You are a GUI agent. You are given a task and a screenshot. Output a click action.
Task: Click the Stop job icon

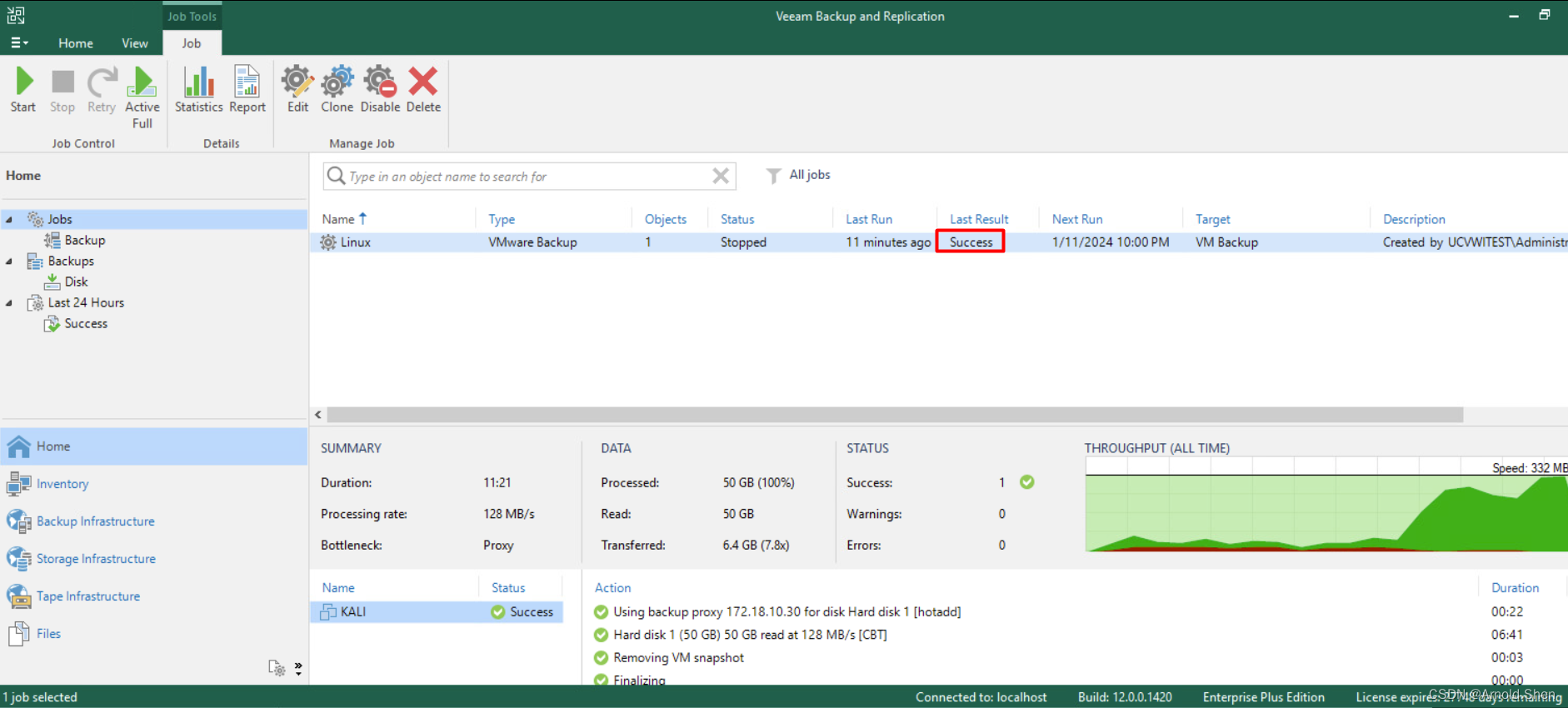click(x=62, y=90)
